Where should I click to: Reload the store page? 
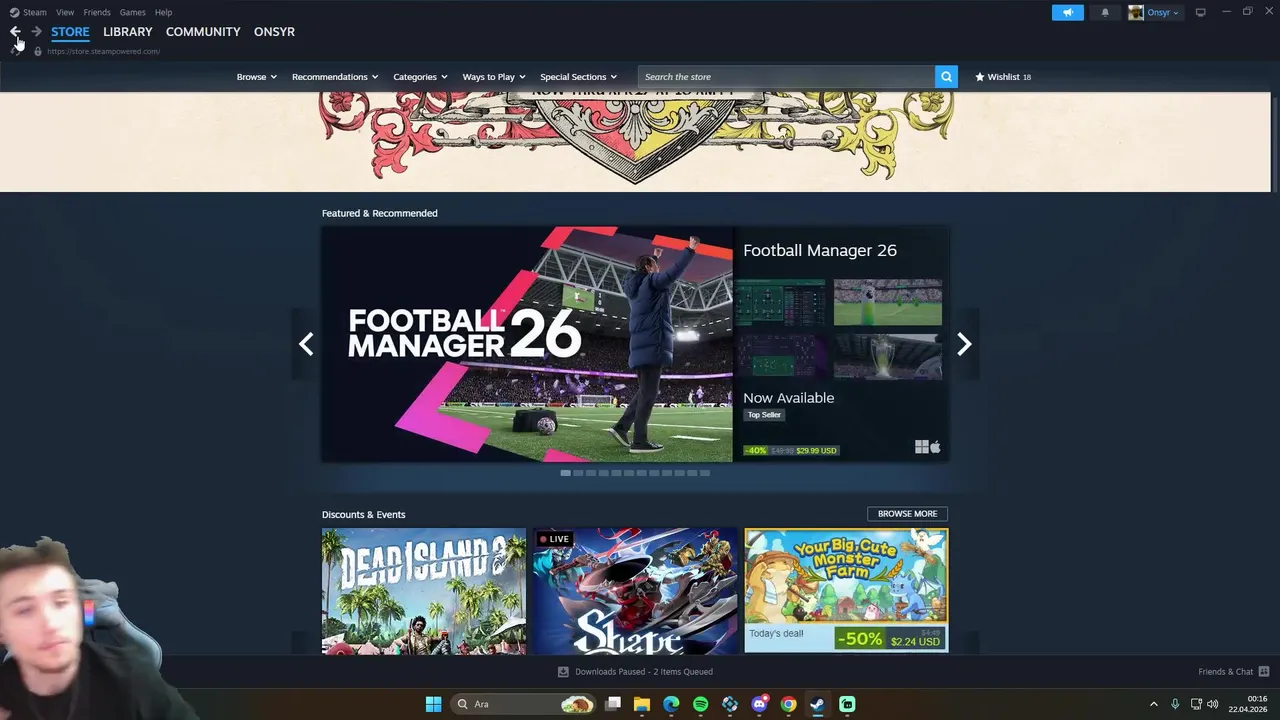pos(15,51)
